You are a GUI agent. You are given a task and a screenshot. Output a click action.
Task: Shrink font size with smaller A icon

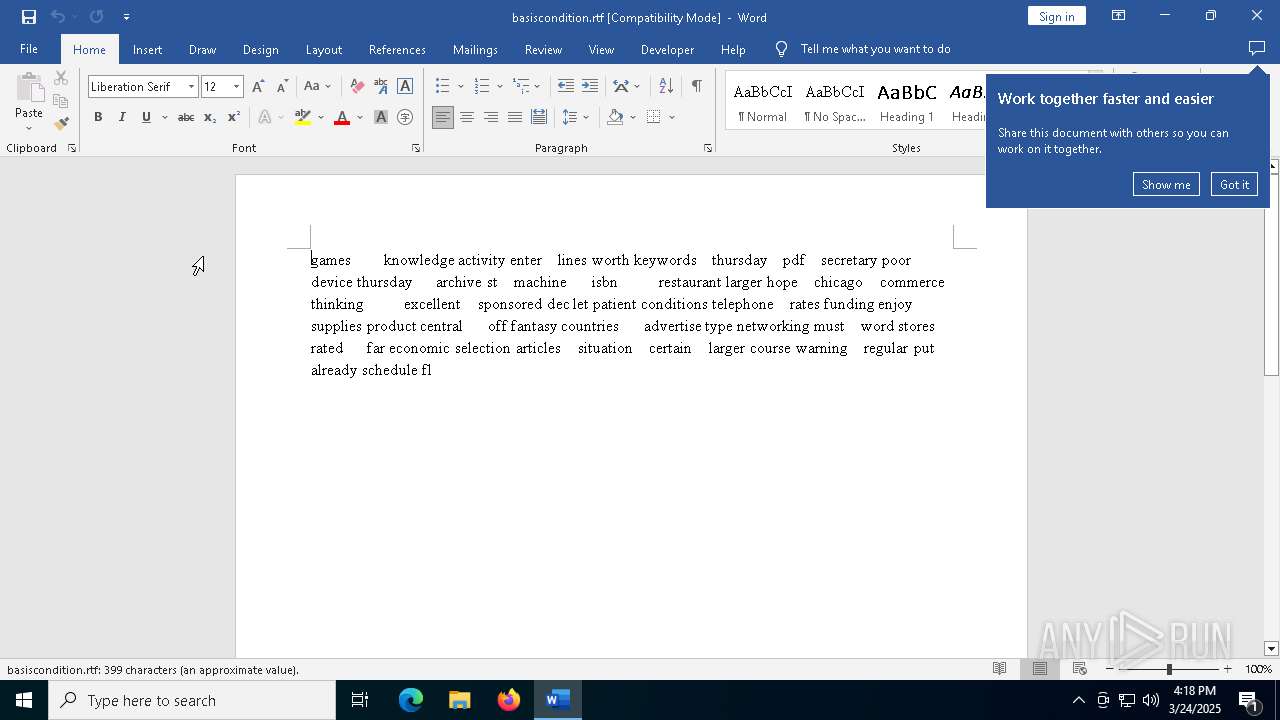(x=282, y=87)
